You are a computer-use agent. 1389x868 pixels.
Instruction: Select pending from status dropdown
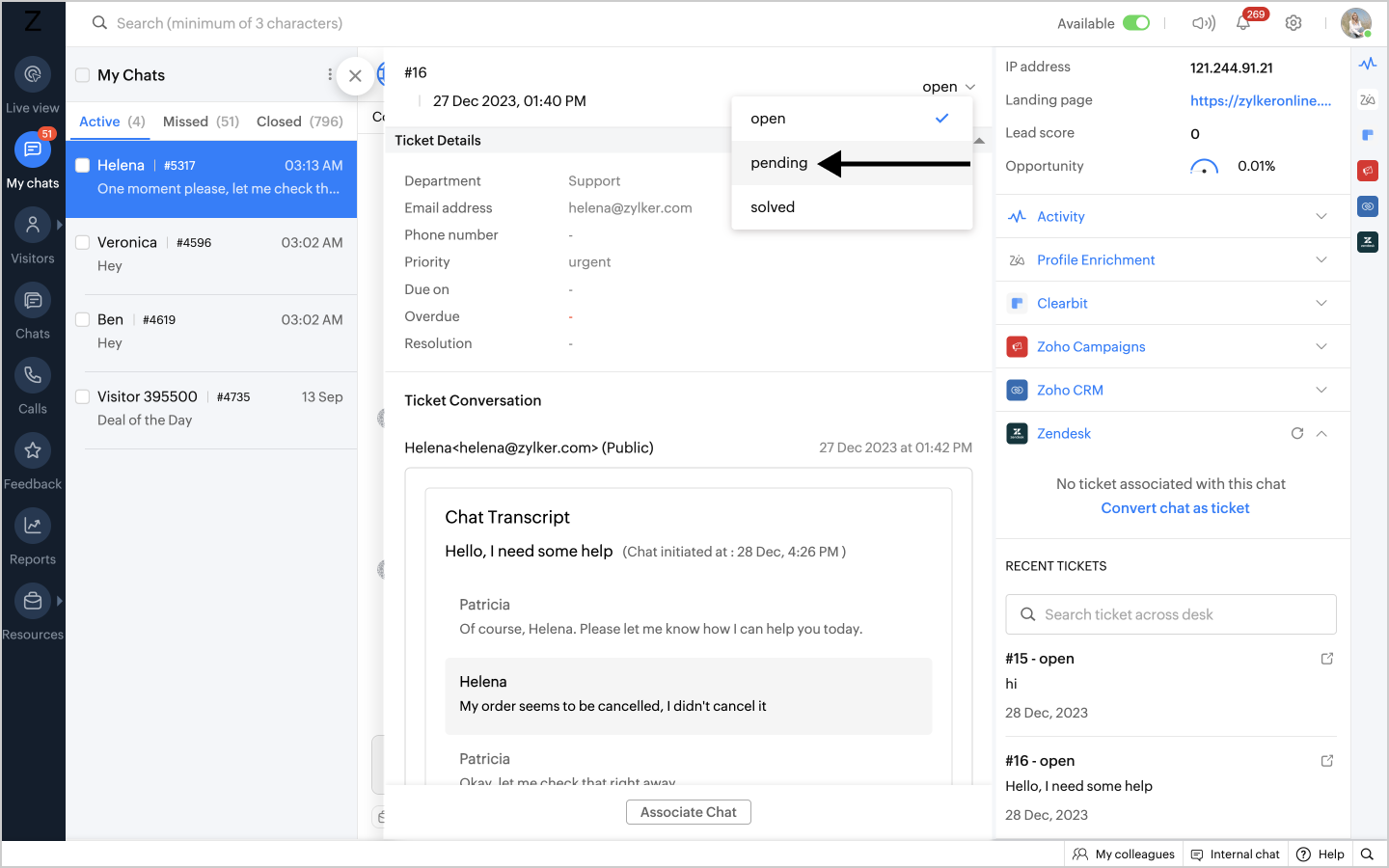pos(779,163)
